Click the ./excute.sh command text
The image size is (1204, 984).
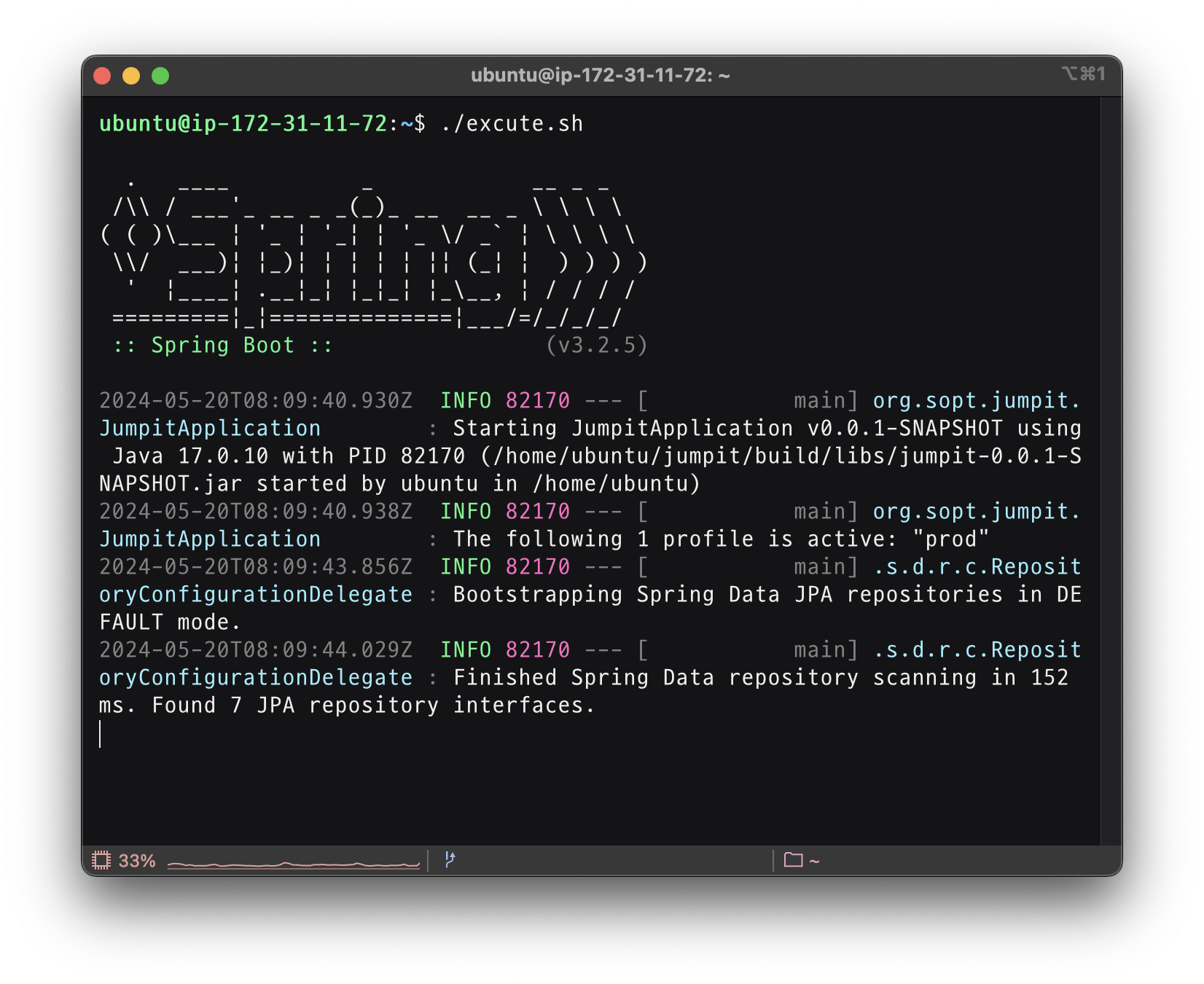(512, 123)
